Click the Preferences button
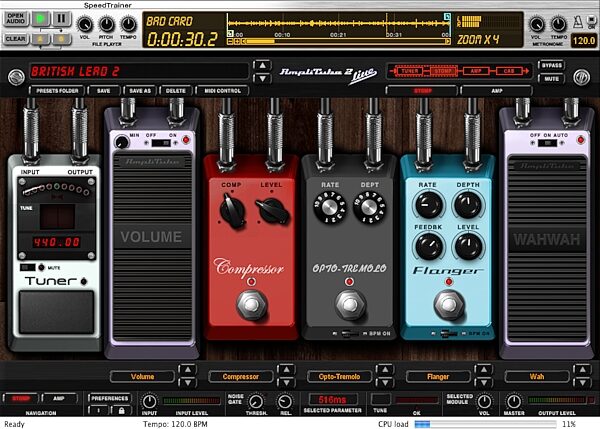 (109, 398)
